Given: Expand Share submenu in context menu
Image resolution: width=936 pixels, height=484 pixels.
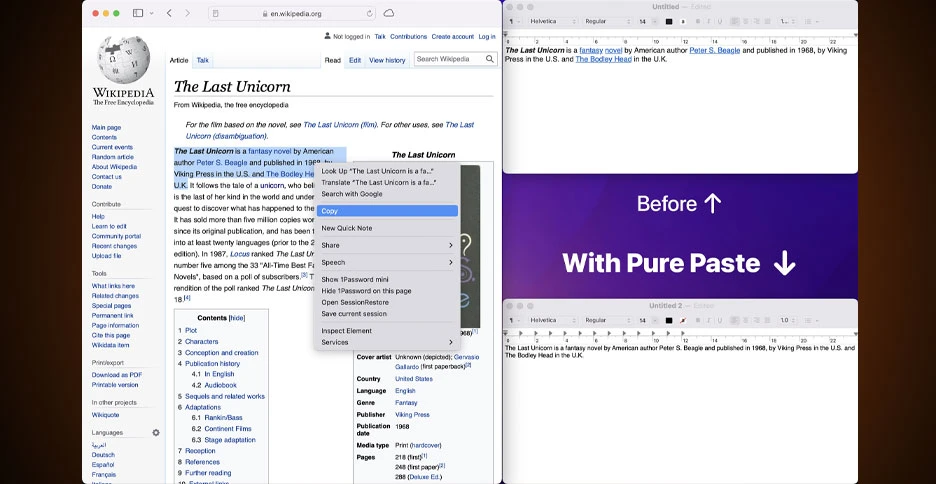Looking at the screenshot, I should pyautogui.click(x=387, y=245).
